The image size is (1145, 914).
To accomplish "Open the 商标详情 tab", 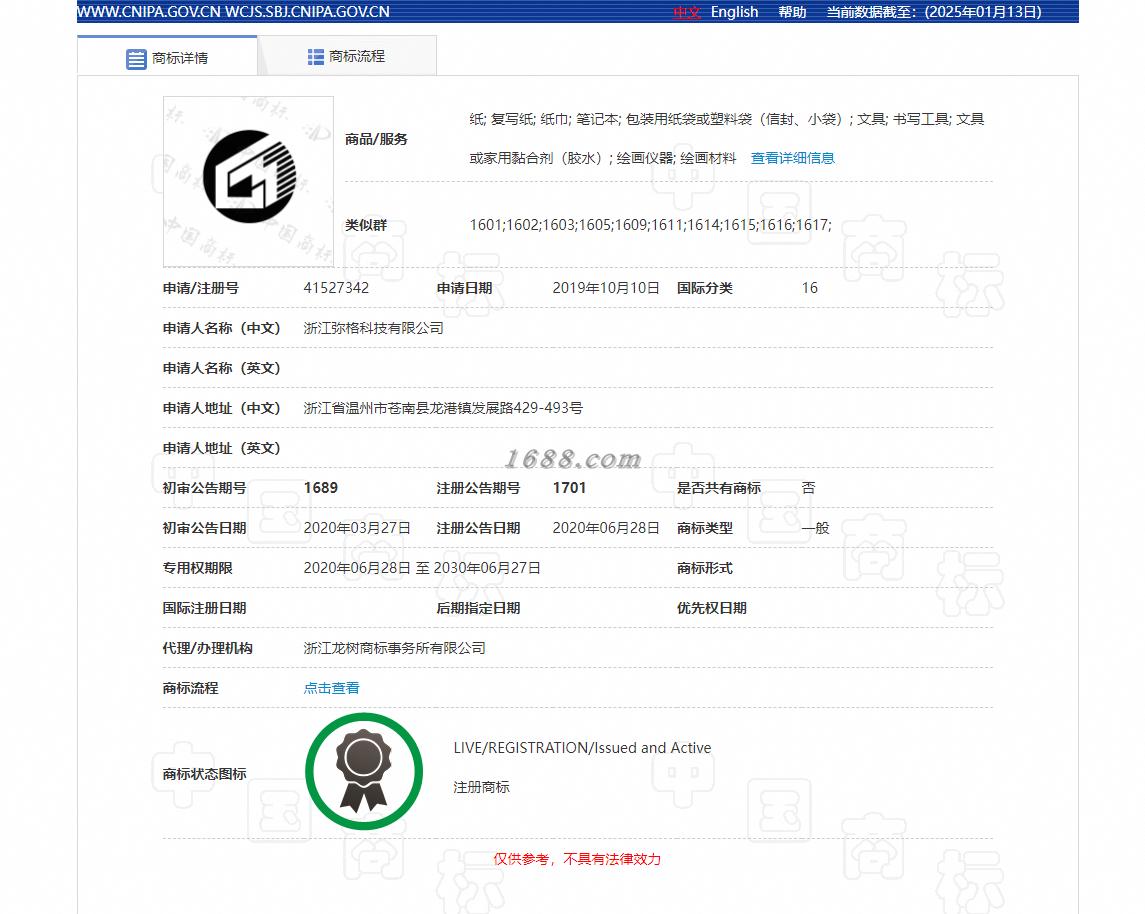I will coord(167,57).
